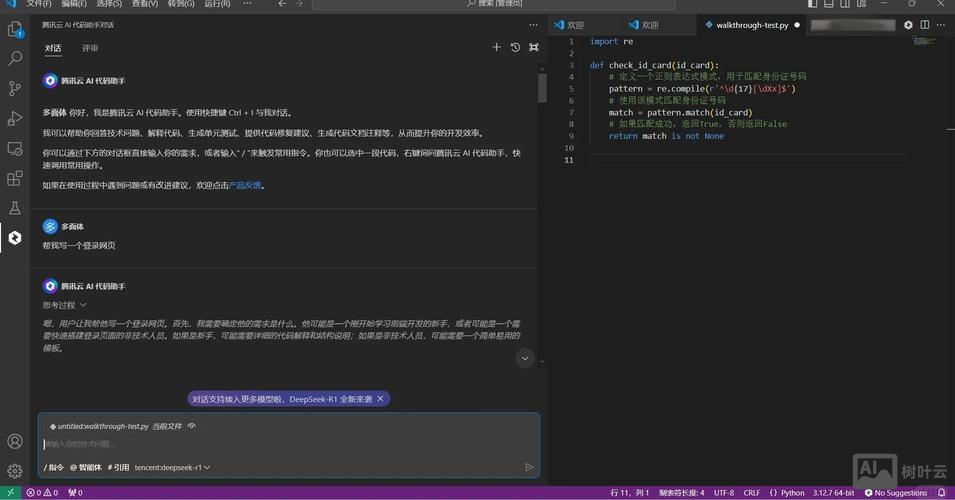Open the 运行(R) menu
This screenshot has width=955, height=500.
[217, 4]
